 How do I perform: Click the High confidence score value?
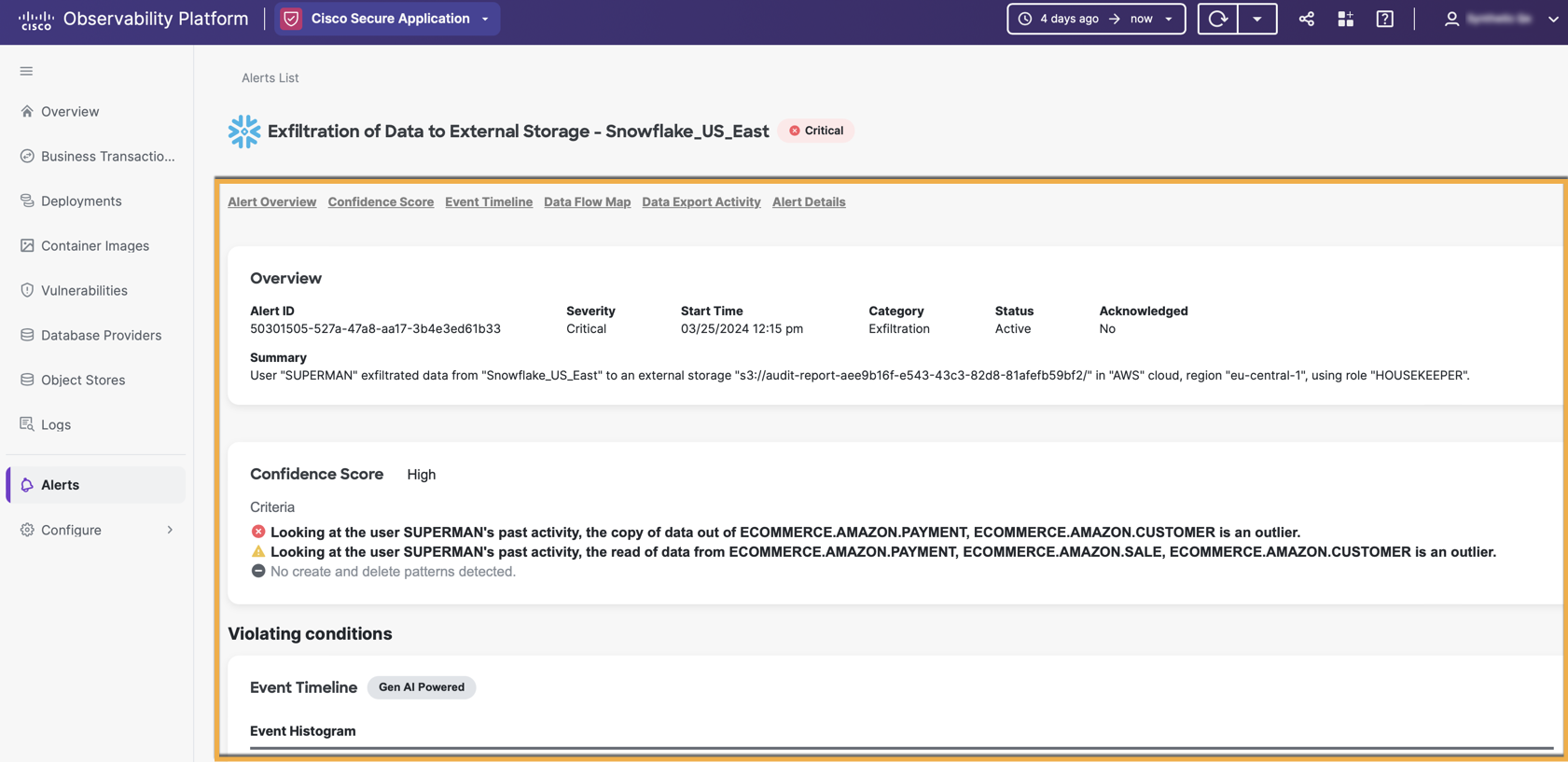point(422,475)
